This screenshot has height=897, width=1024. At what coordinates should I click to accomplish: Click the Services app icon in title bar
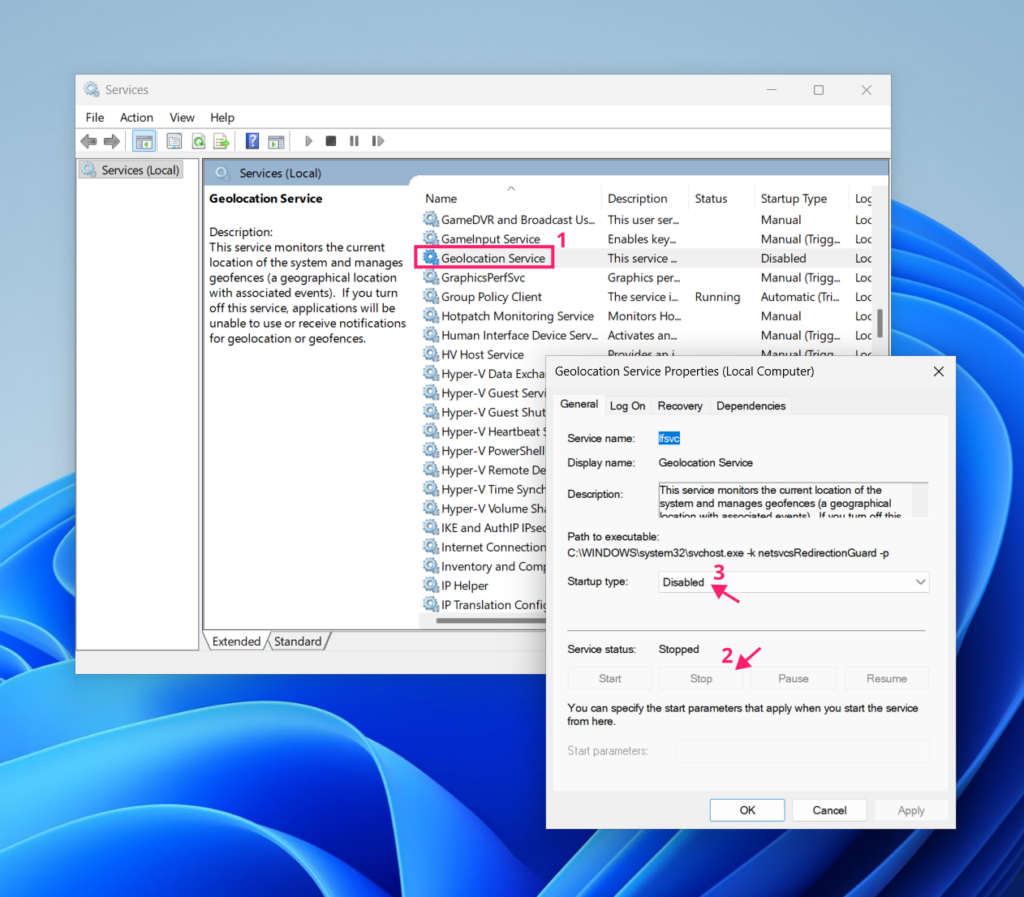point(91,89)
